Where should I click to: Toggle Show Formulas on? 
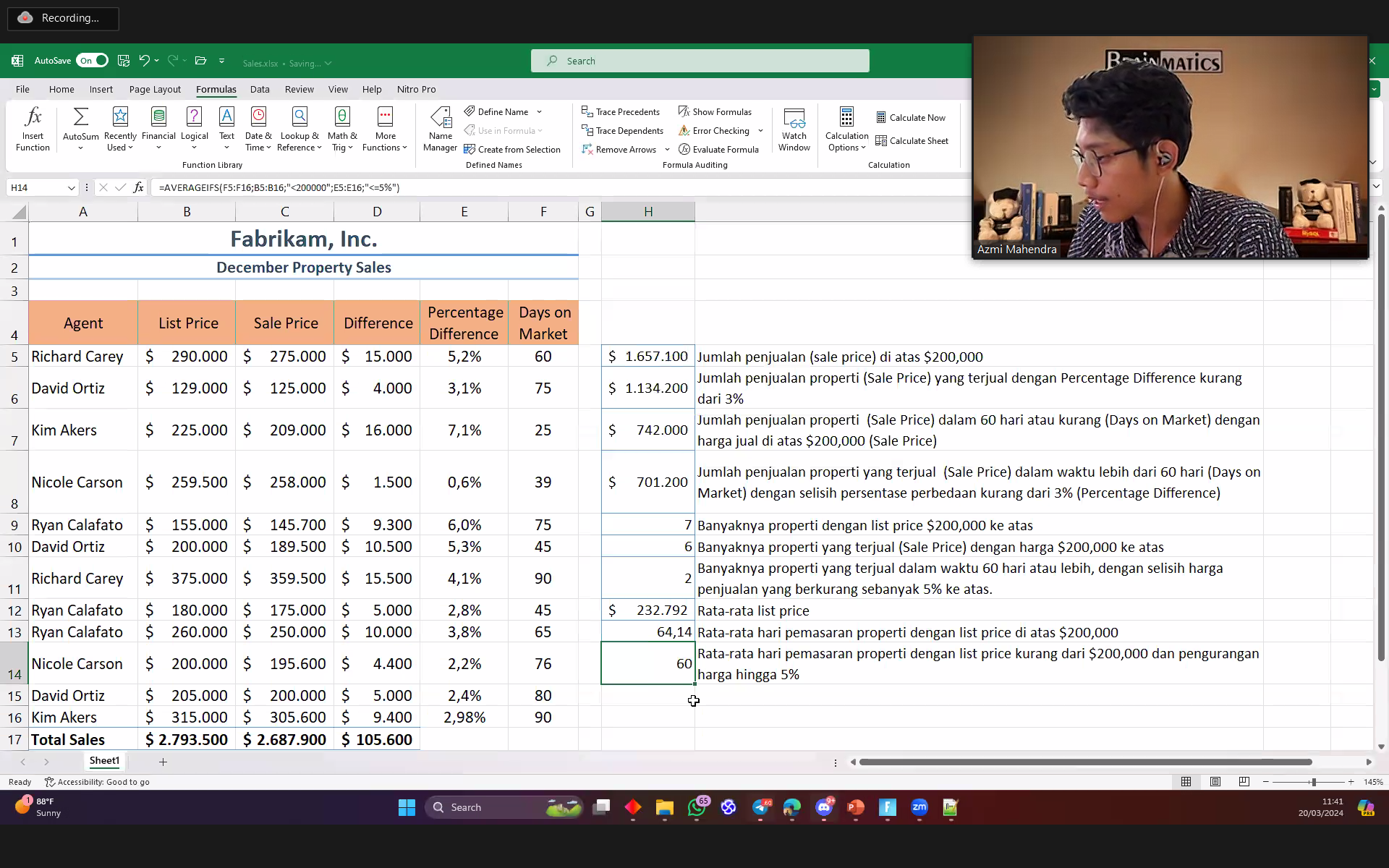(715, 111)
